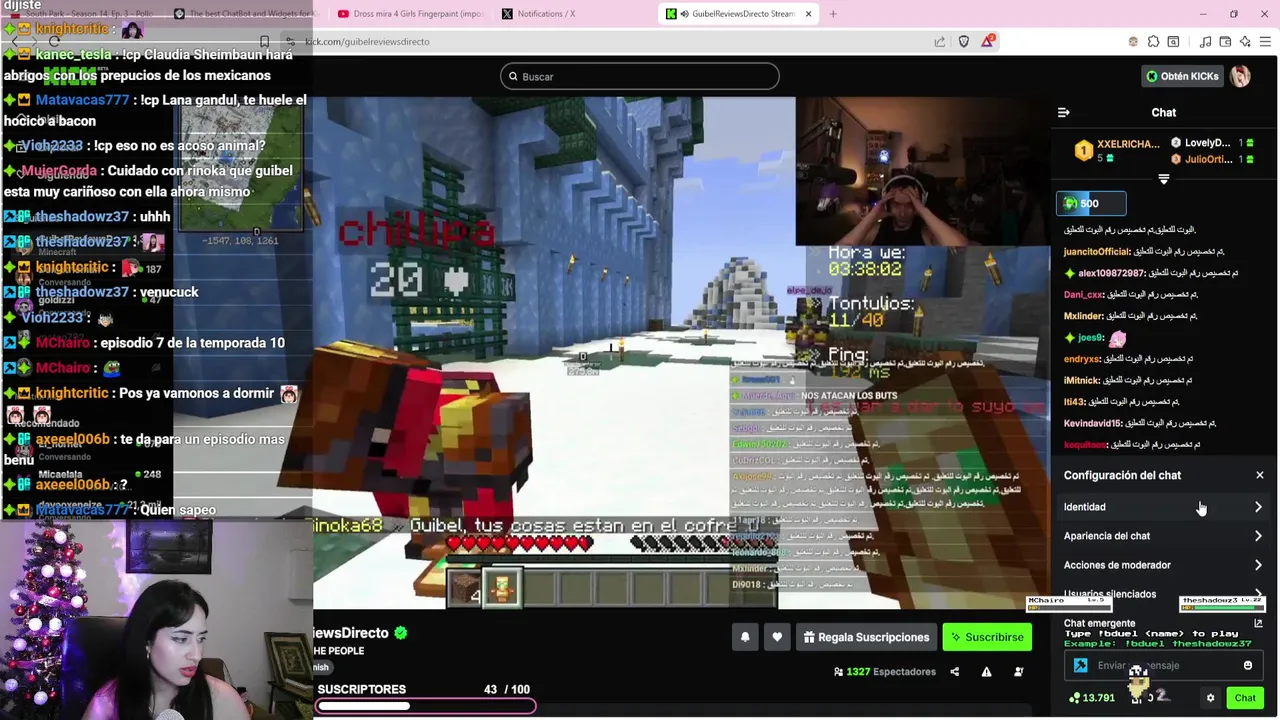
Task: Expand the leaderboard arrow under top gifters
Action: (x=1163, y=180)
